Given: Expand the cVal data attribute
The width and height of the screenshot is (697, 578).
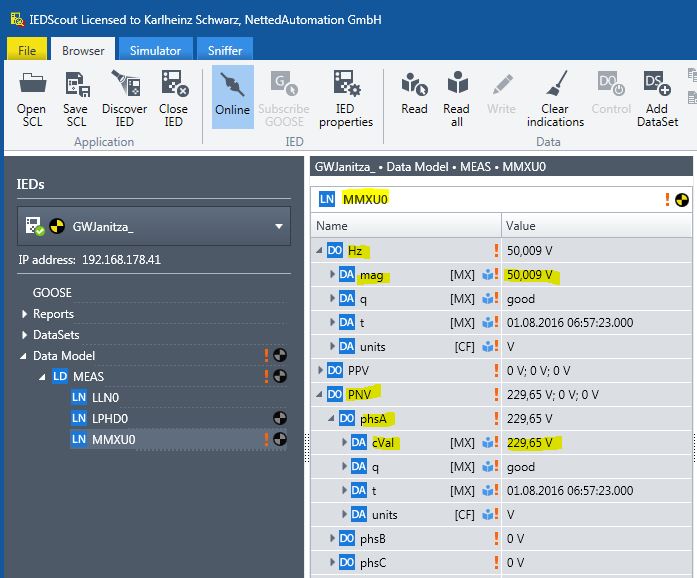Looking at the screenshot, I should (x=344, y=442).
